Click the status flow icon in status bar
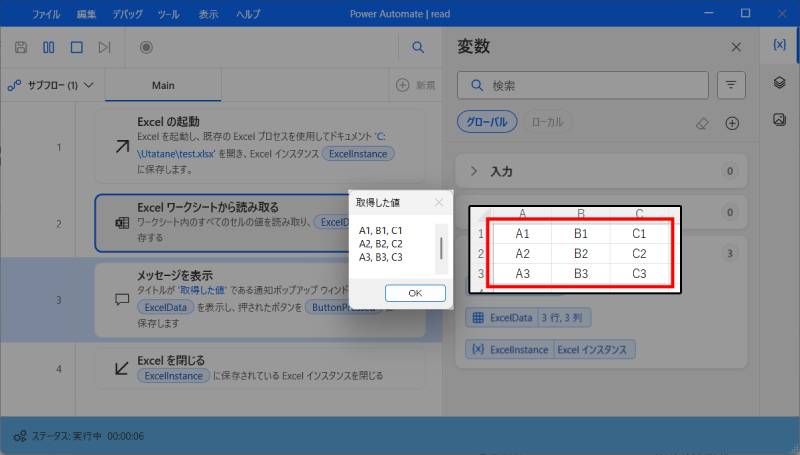This screenshot has width=800, height=455. (x=20, y=436)
